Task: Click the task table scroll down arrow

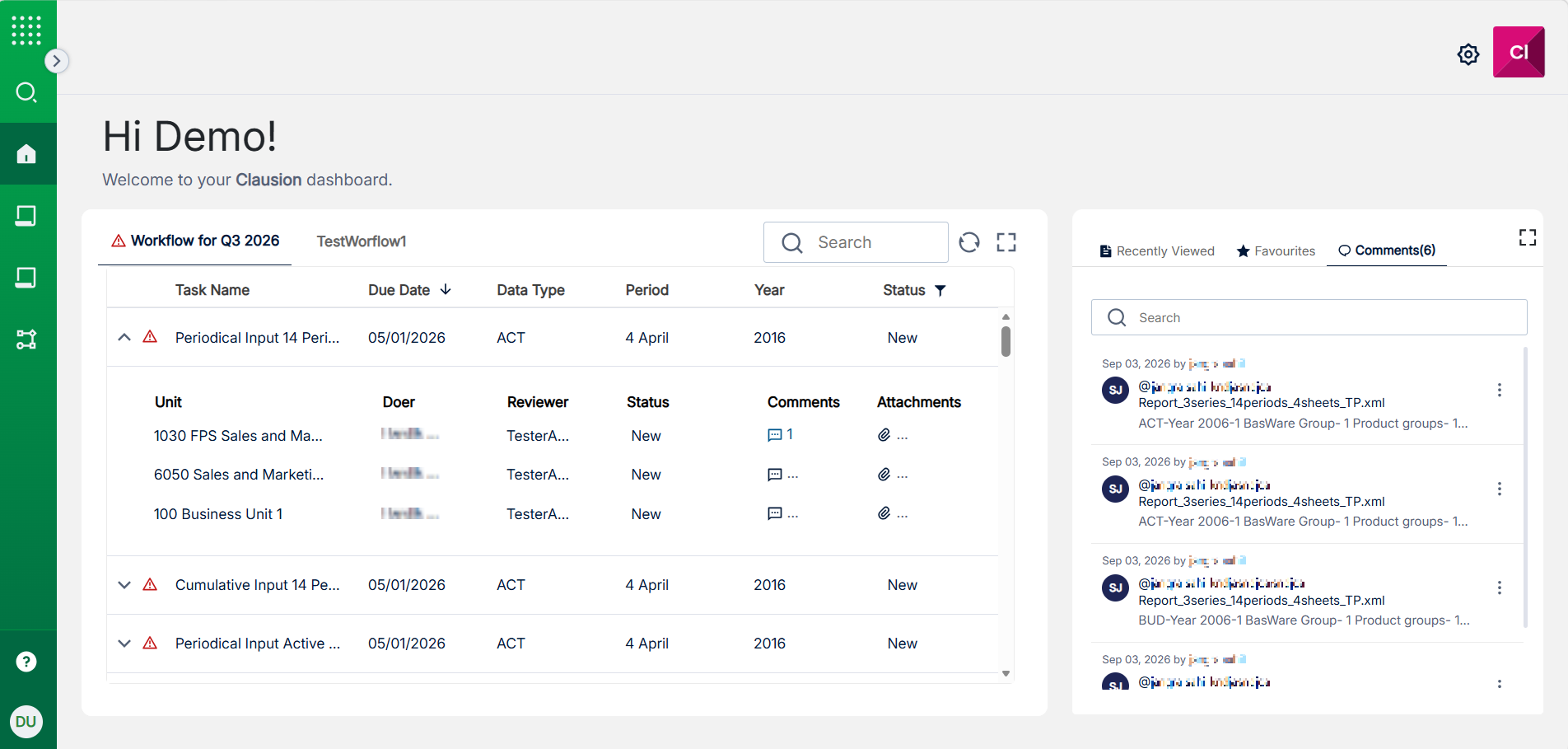Action: pos(1006,674)
